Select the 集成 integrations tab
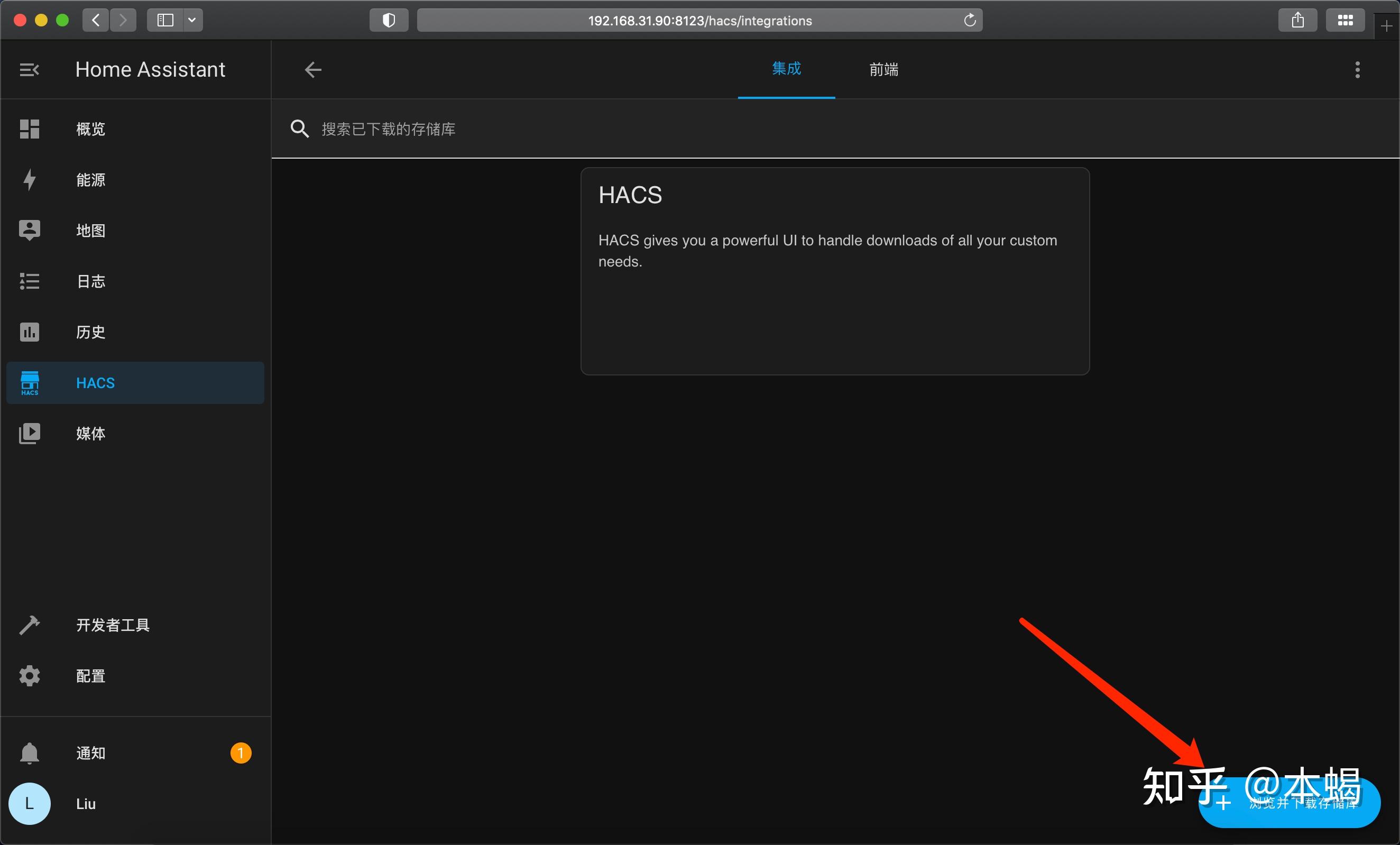1400x845 pixels. [x=786, y=69]
